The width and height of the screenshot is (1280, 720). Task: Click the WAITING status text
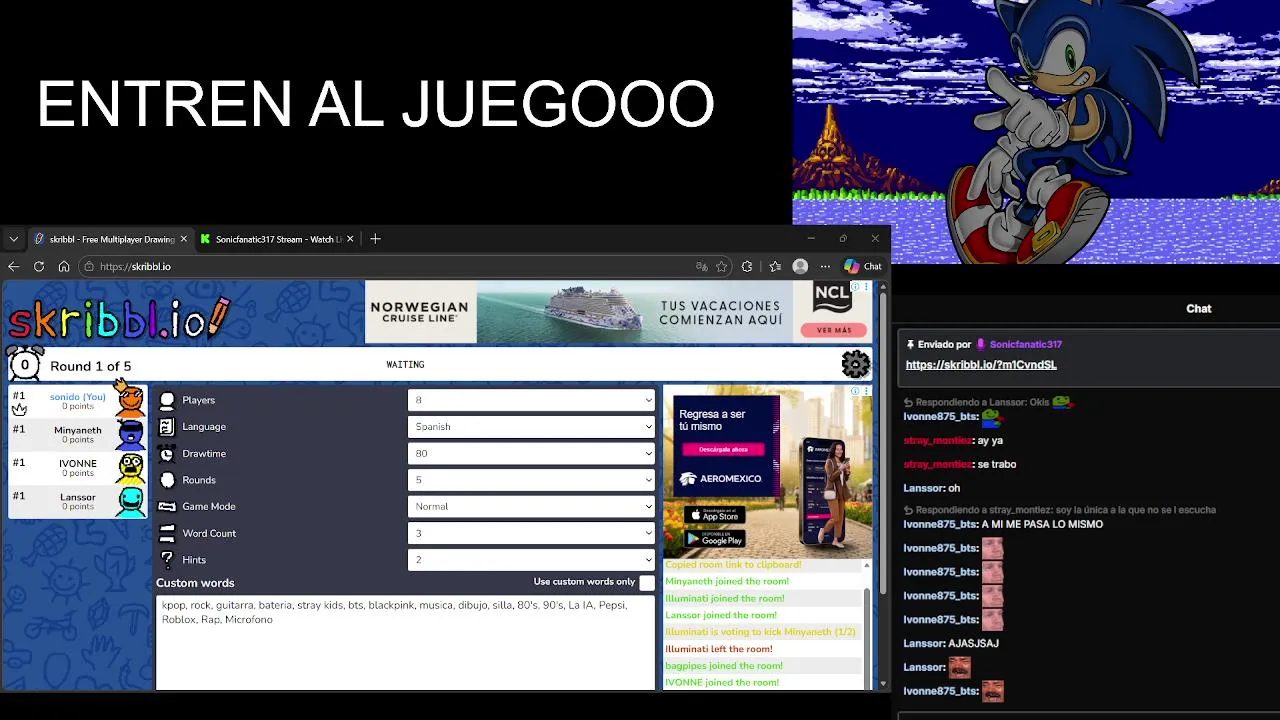click(x=405, y=365)
